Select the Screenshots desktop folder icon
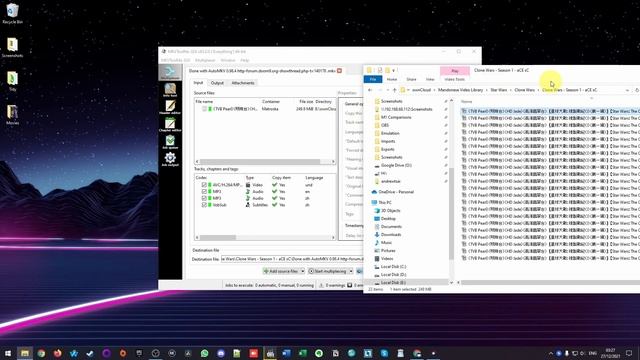The width and height of the screenshot is (640, 360). 12,47
